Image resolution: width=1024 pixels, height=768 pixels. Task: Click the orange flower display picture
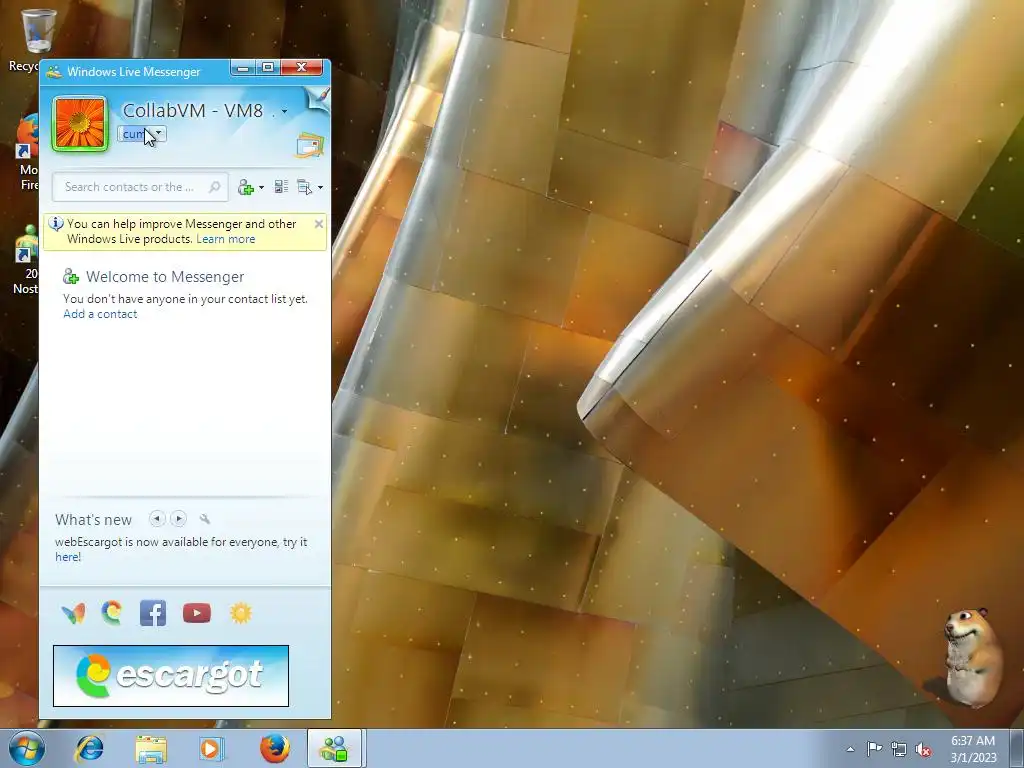pos(80,124)
